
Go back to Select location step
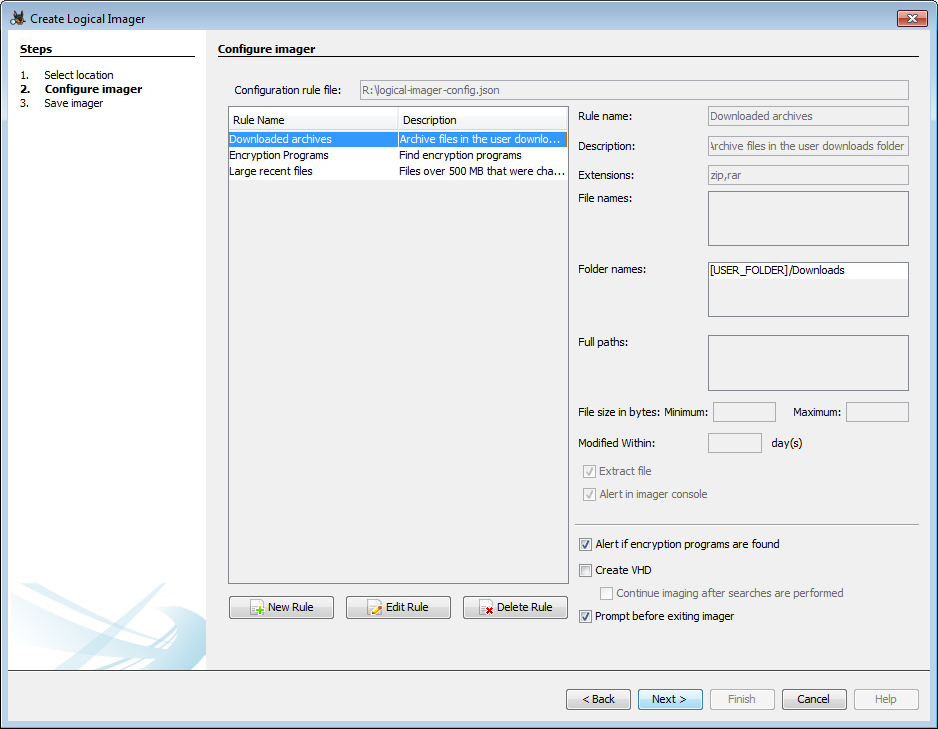[598, 699]
